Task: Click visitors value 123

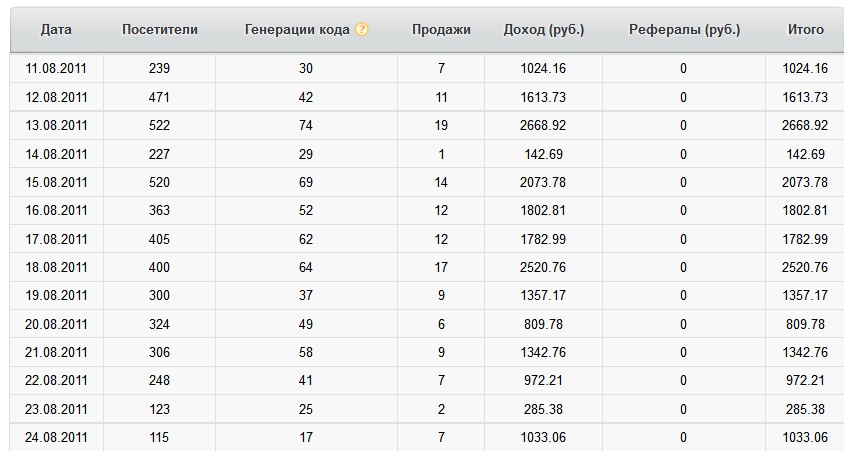Action: pos(159,410)
